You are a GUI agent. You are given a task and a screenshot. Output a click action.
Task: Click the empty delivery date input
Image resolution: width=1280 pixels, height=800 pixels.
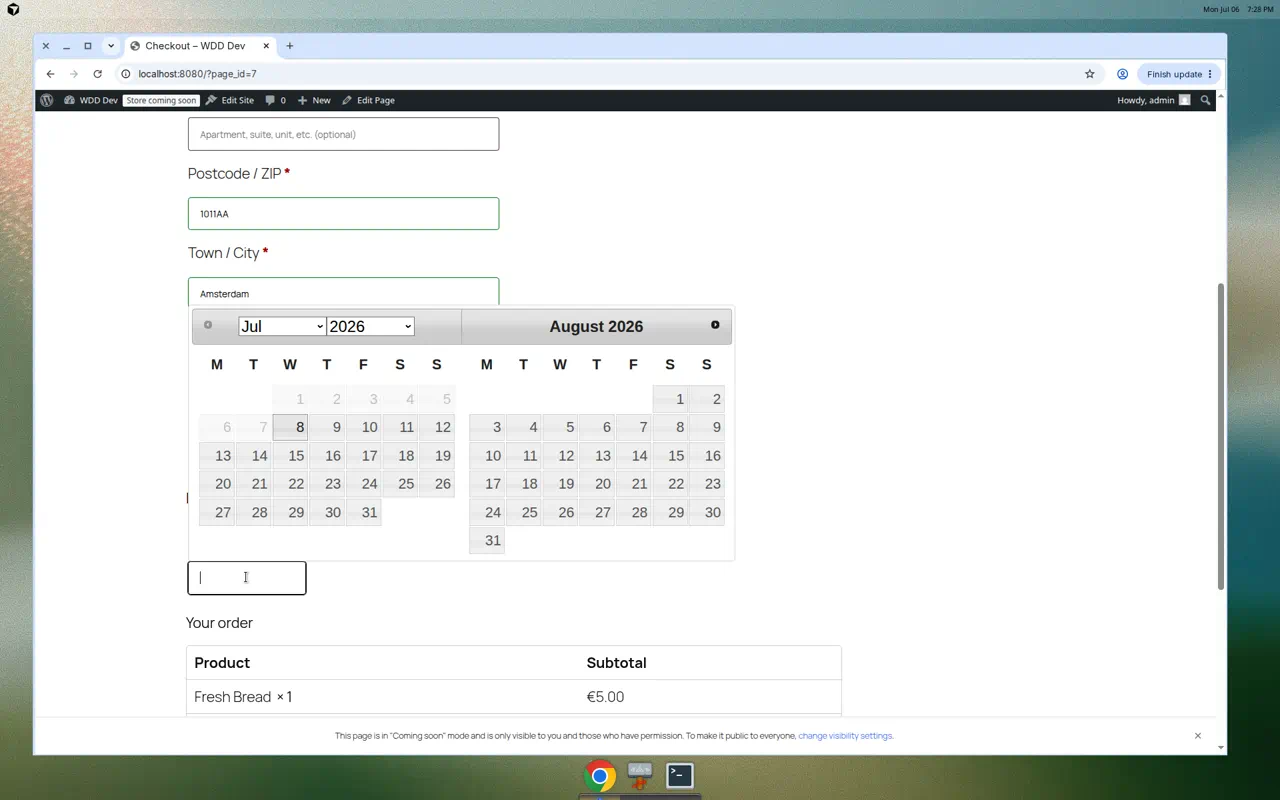point(247,578)
